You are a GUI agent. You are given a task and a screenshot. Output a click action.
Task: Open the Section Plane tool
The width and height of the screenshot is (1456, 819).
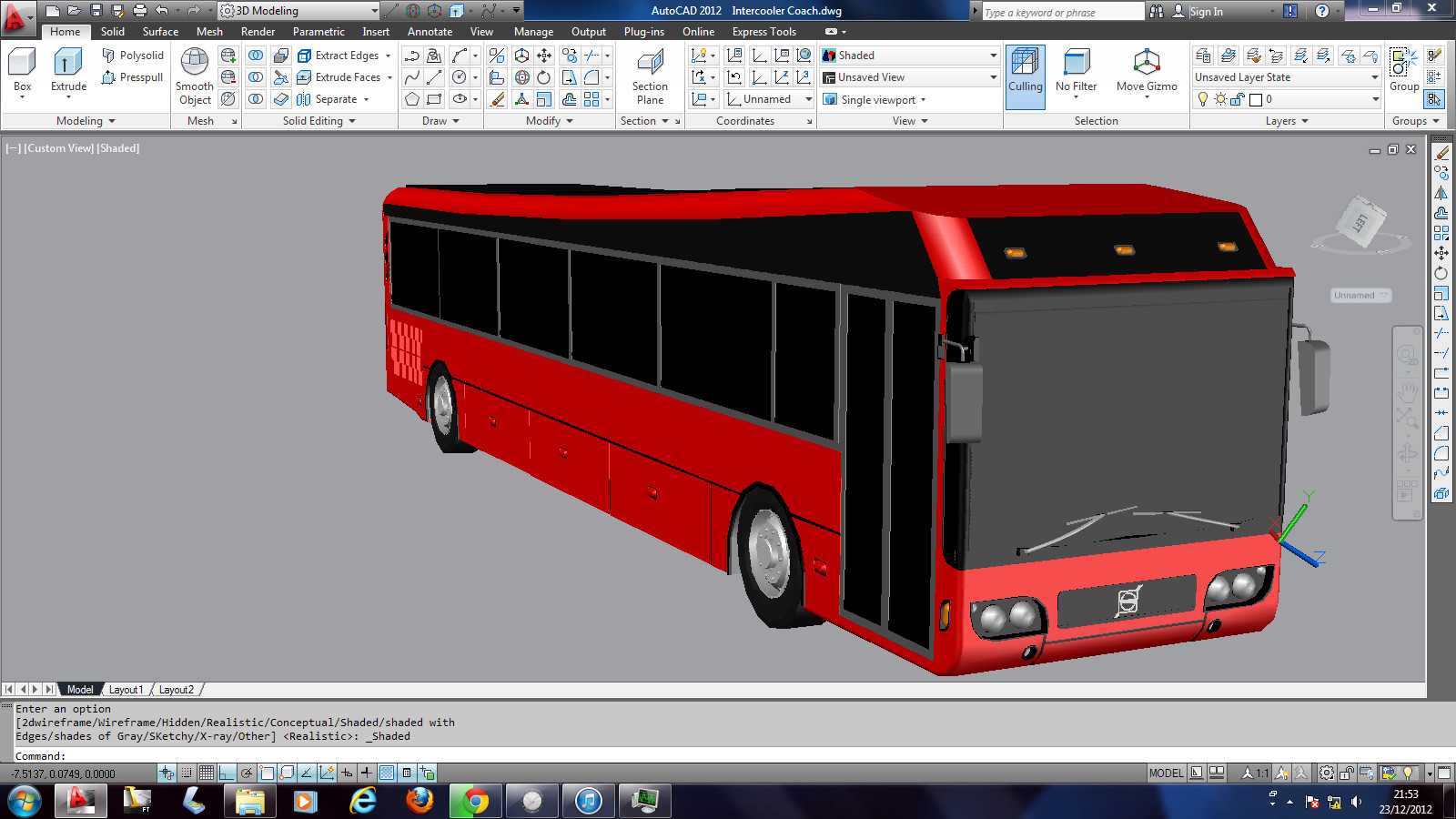point(650,77)
